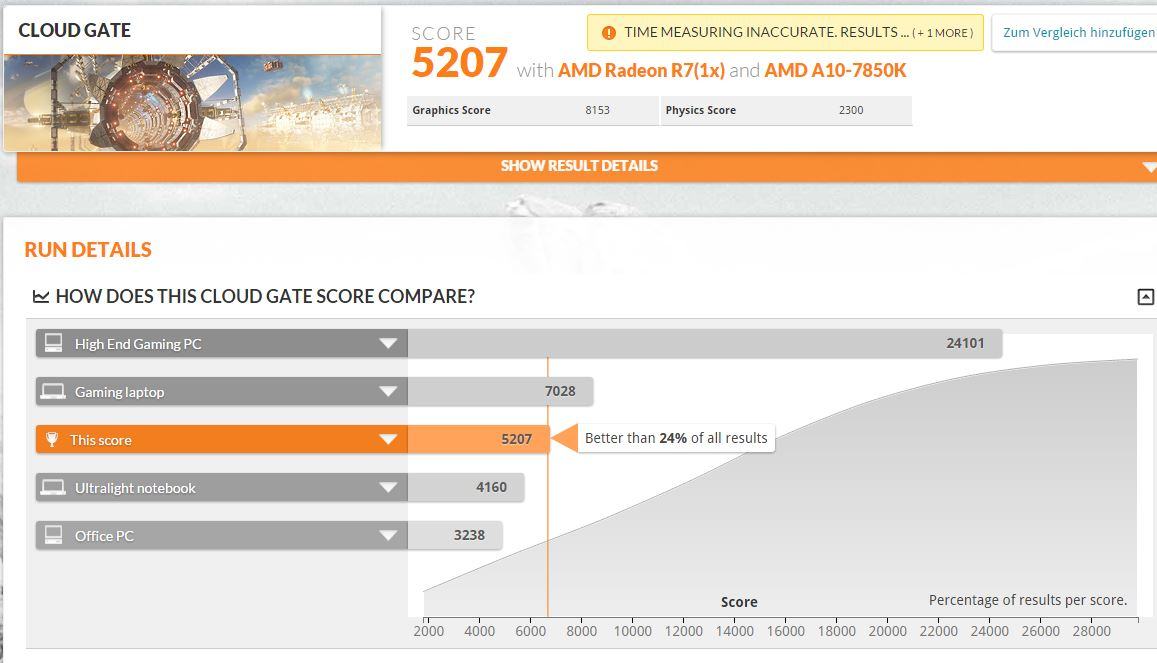This screenshot has height=663, width=1157.
Task: Click the 7028 Gaming laptop bar
Action: pos(500,392)
